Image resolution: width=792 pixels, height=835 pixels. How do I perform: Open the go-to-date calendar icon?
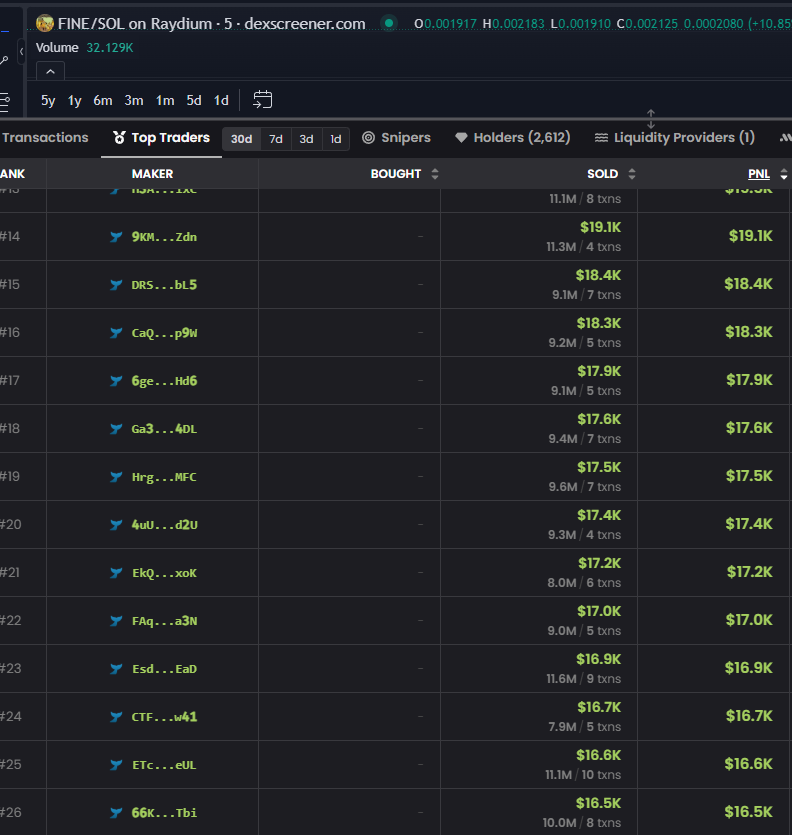click(263, 100)
